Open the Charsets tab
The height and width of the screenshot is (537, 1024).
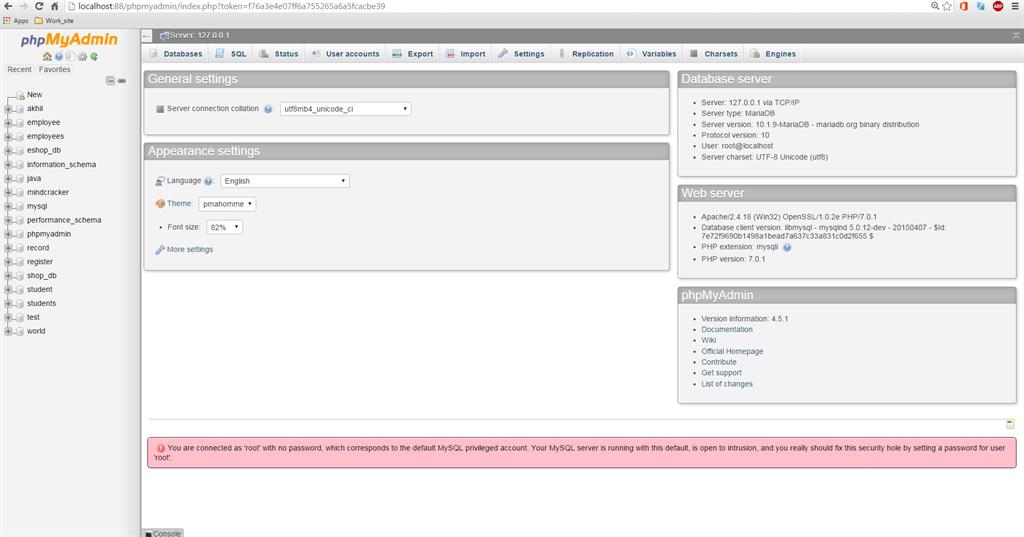[x=714, y=54]
